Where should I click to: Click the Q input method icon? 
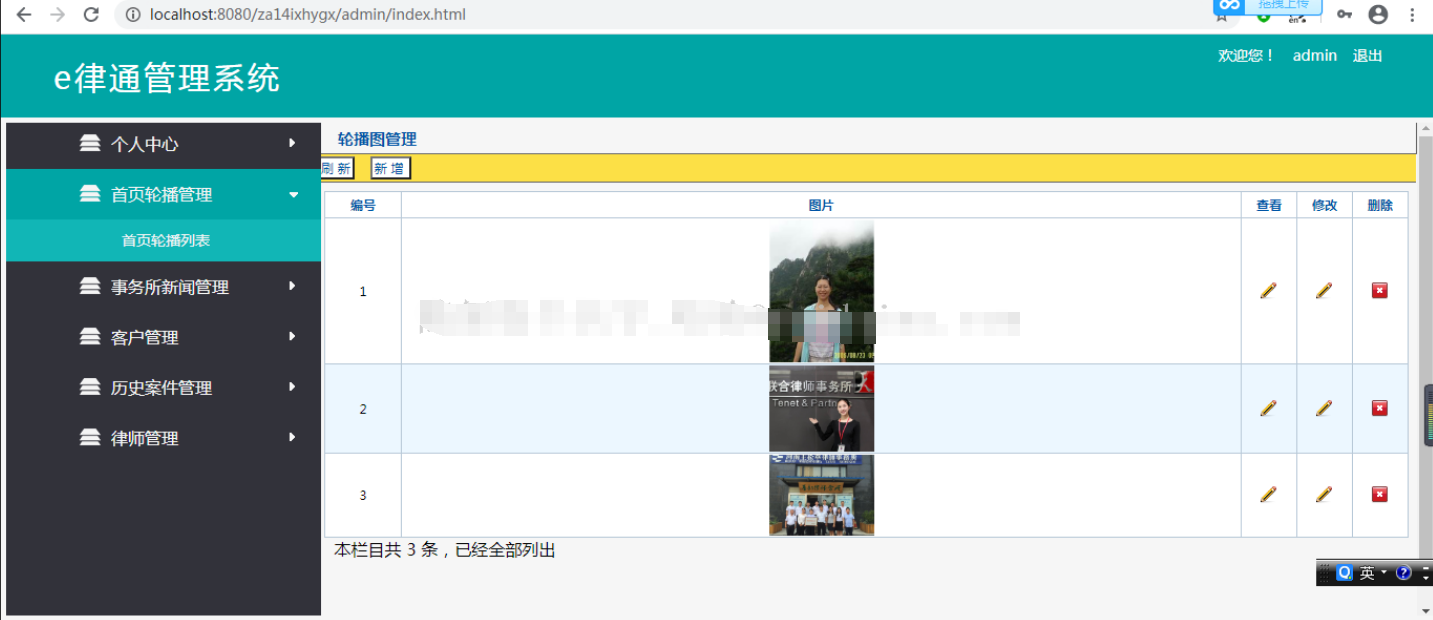(x=1344, y=573)
